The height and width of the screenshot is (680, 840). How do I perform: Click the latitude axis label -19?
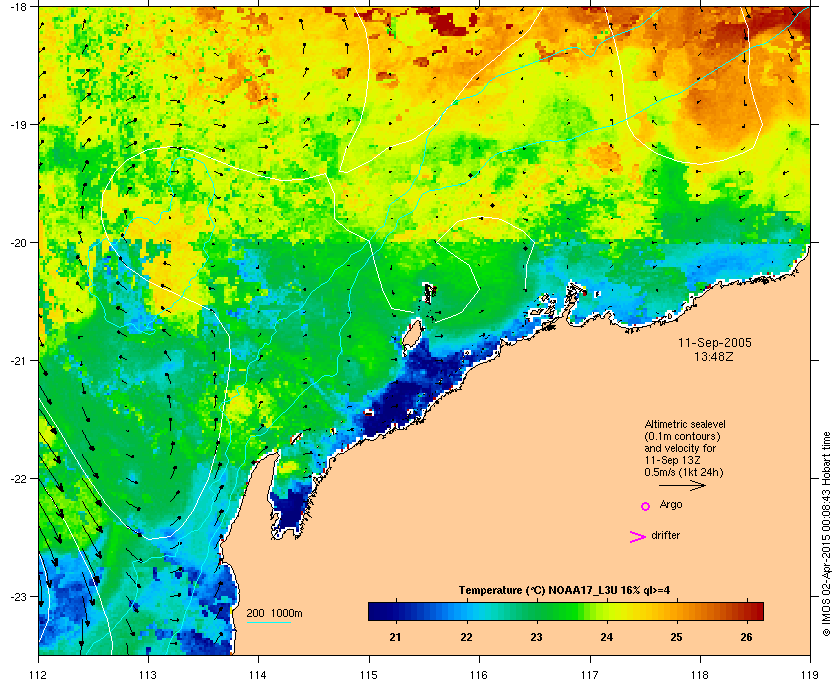click(x=19, y=124)
